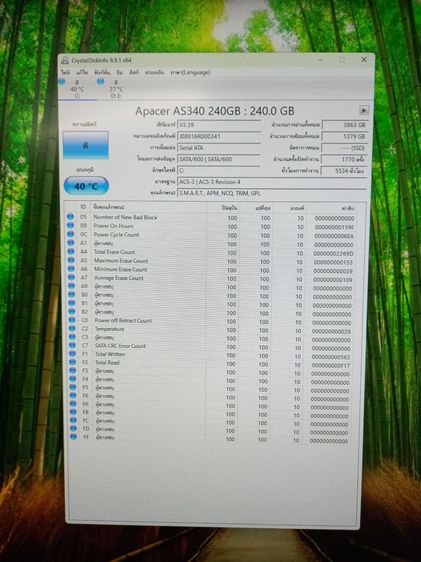Open the ไฟล์ (File) menu
This screenshot has height=562, width=421.
coord(66,72)
